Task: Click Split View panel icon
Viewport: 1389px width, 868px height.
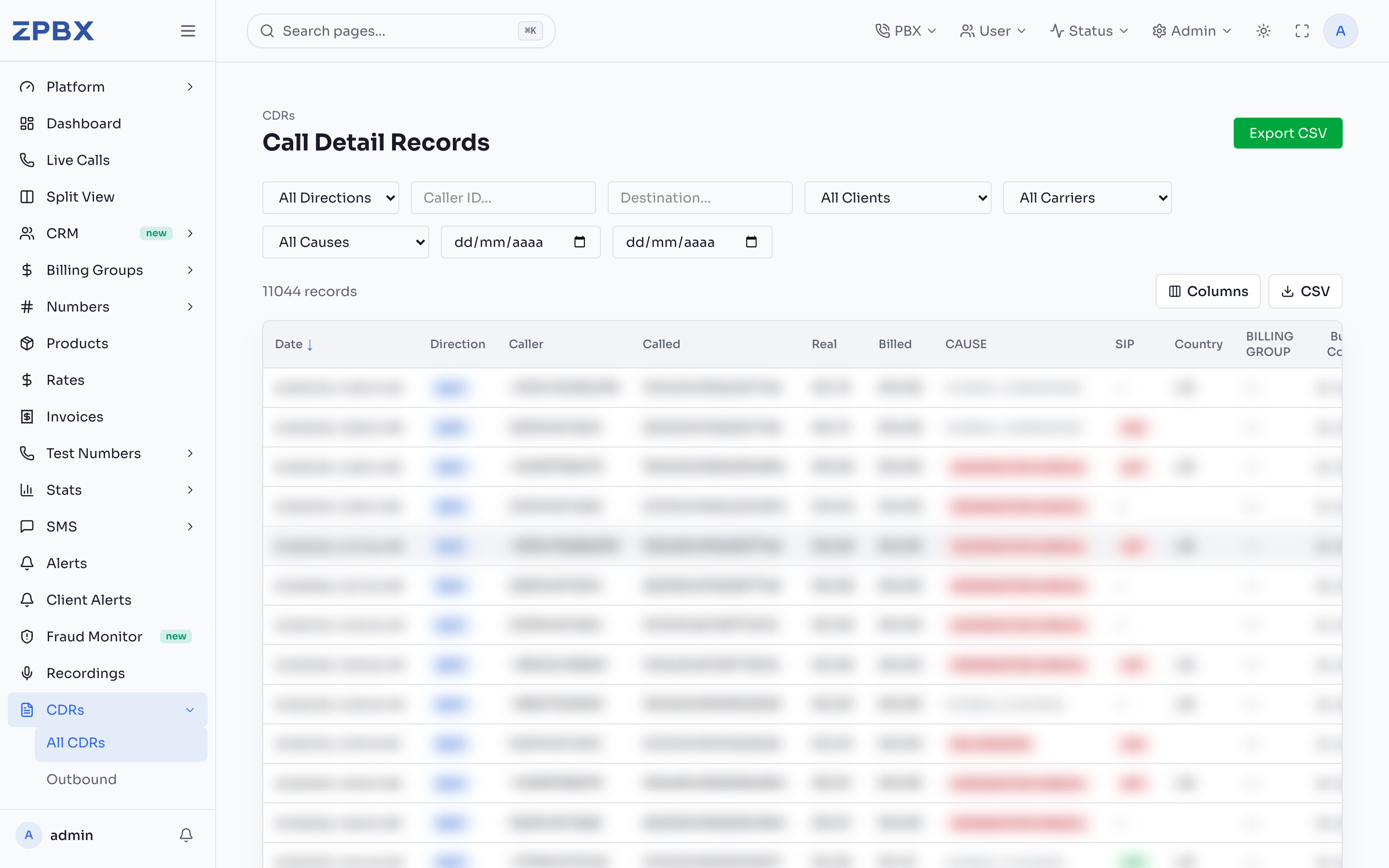Action: 27,197
